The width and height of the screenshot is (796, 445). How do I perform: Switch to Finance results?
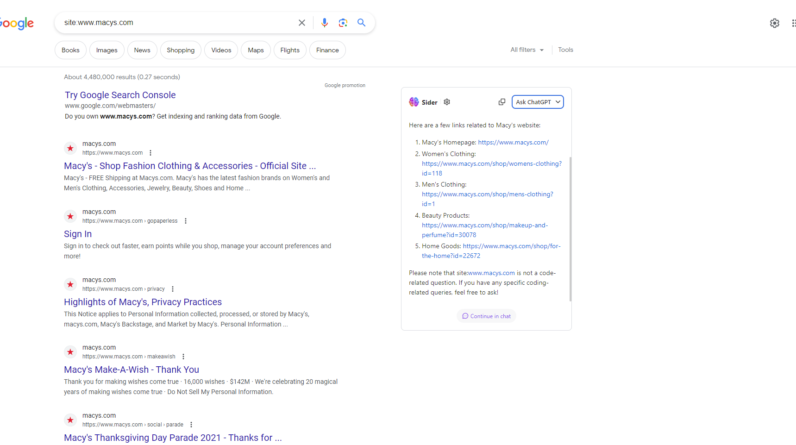[327, 50]
